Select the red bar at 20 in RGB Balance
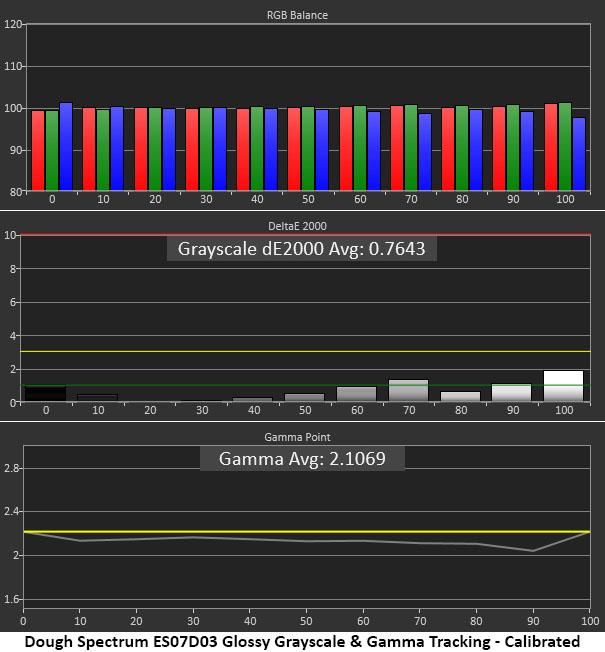This screenshot has height=652, width=605. click(141, 149)
